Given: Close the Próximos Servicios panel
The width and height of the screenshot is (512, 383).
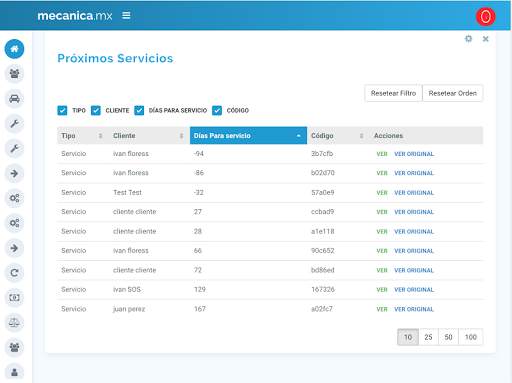Looking at the screenshot, I should coord(486,39).
